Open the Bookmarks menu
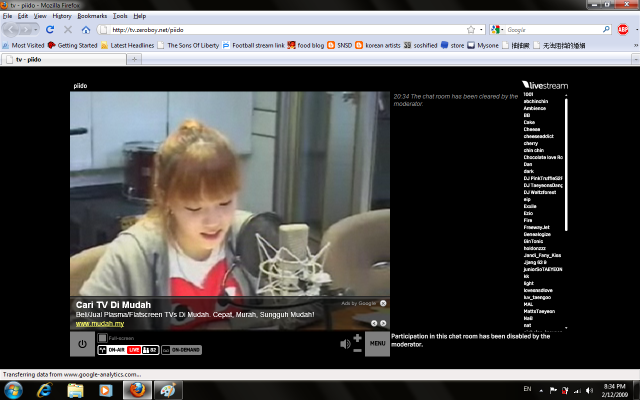The image size is (640, 400). [92, 16]
